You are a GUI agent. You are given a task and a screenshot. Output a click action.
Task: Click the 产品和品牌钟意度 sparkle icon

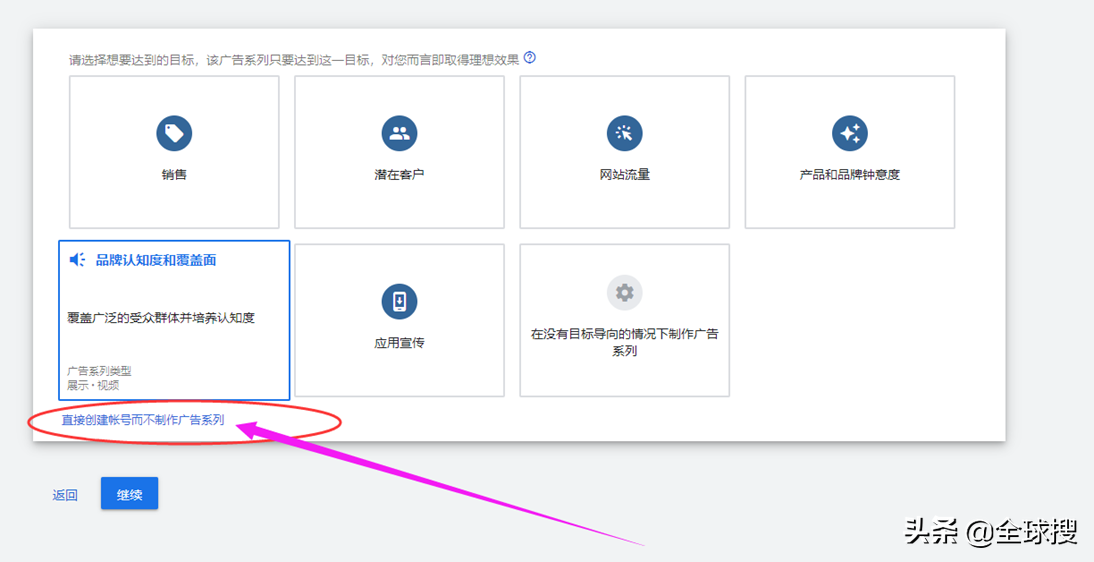[x=850, y=133]
